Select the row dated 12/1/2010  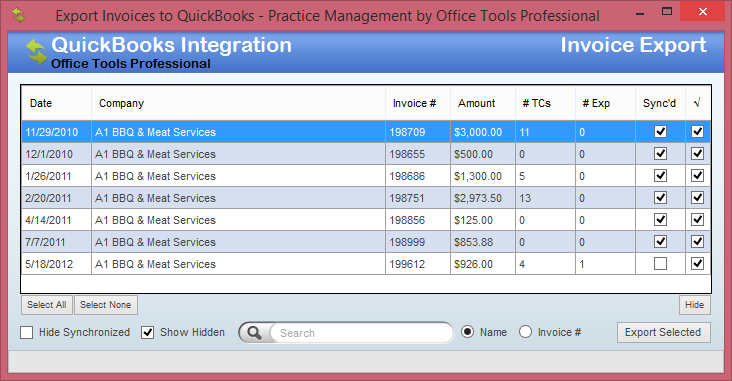coord(366,154)
